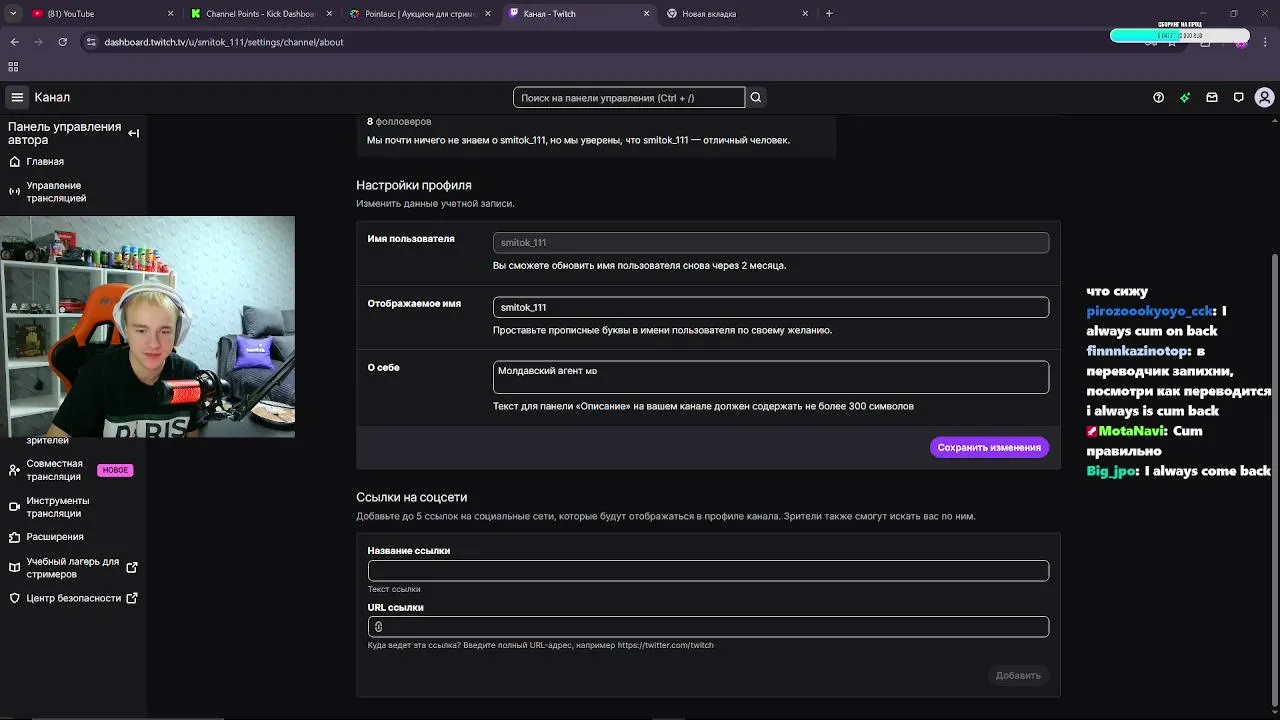
Task: Open a new browser tab with plus
Action: (829, 14)
